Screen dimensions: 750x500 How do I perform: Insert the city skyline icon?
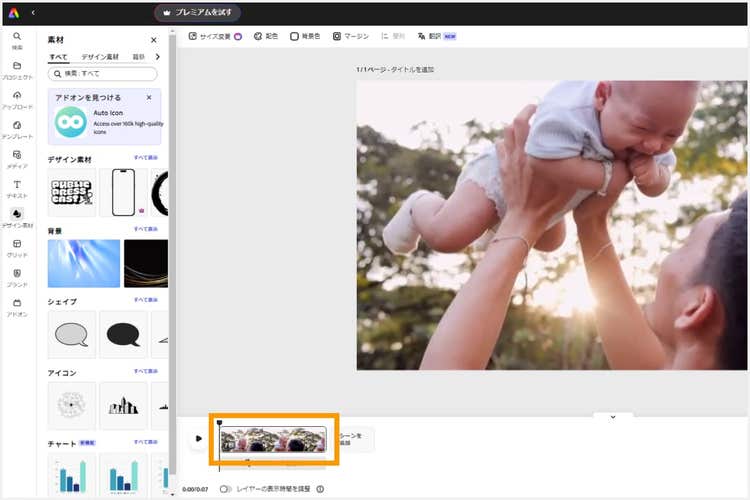click(123, 405)
